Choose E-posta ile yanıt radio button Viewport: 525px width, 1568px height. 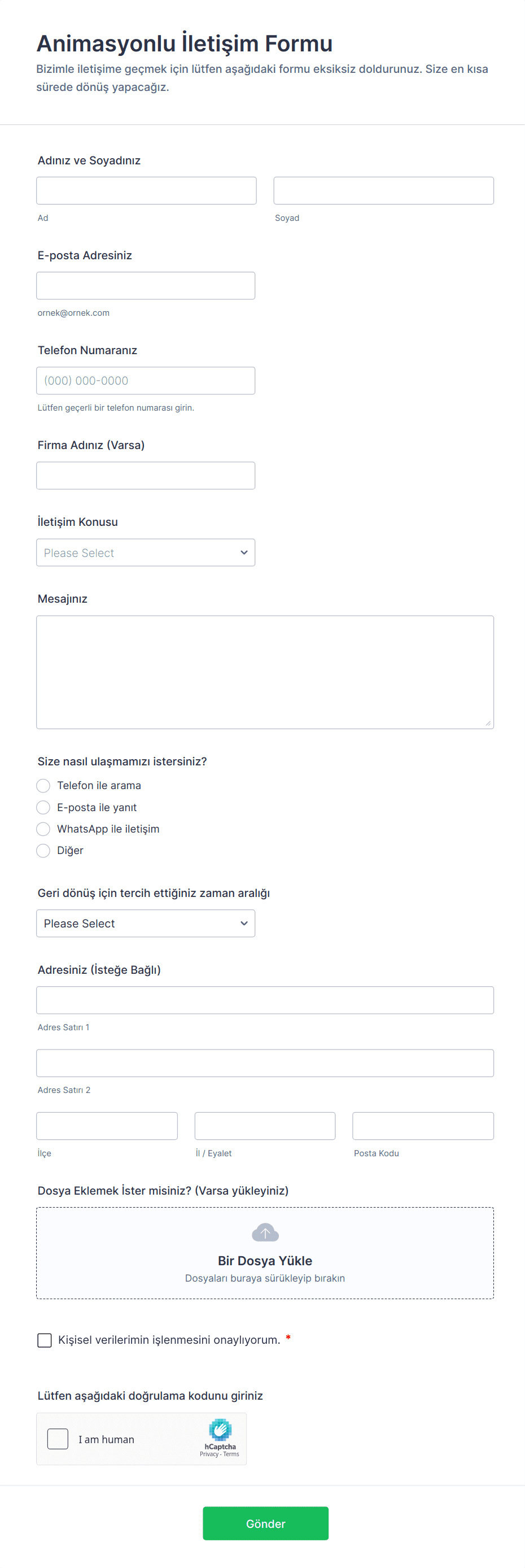[43, 808]
